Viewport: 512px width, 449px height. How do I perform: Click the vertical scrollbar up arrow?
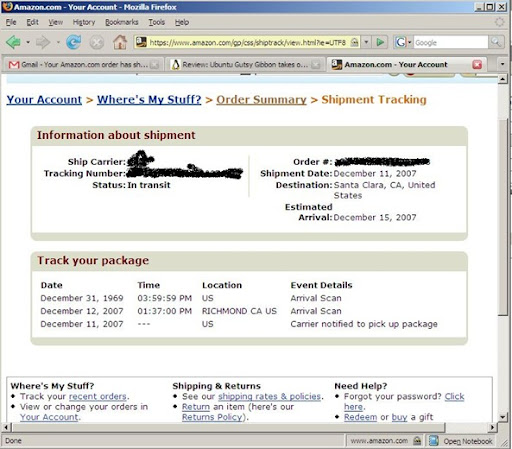tap(503, 79)
